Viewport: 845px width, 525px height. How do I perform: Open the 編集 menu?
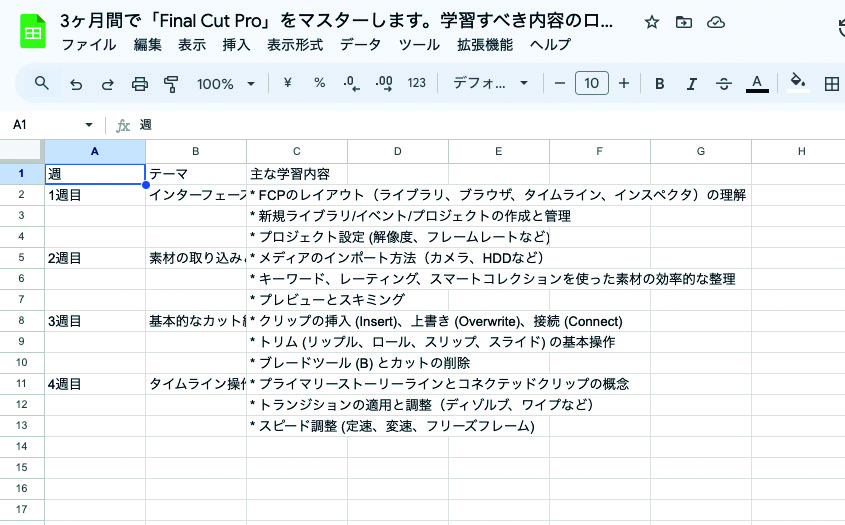pos(148,45)
